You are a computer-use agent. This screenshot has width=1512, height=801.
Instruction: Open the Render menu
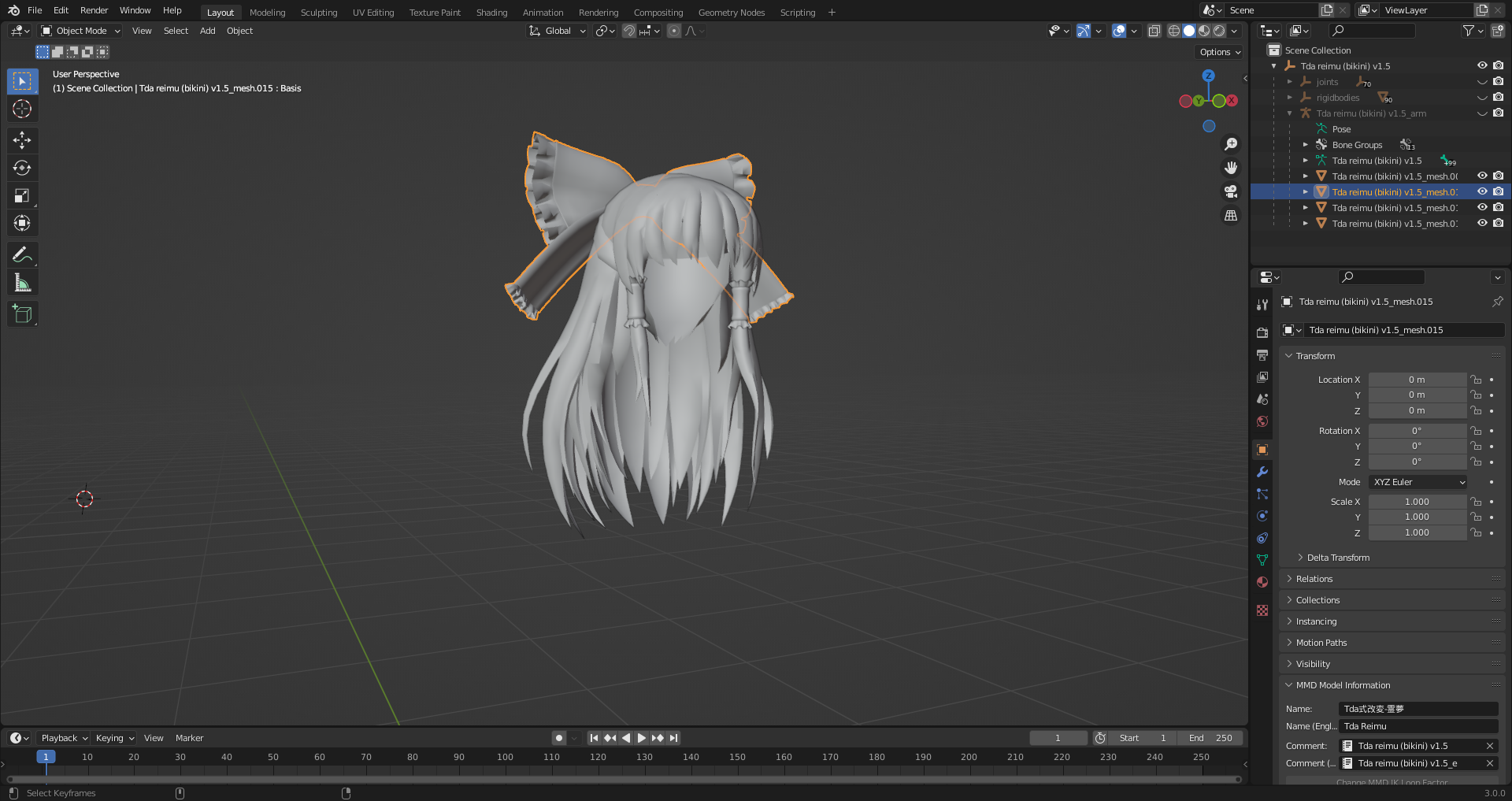94,10
